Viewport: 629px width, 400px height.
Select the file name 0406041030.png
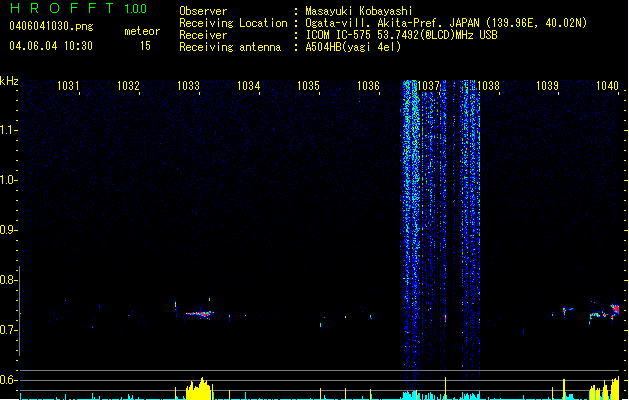tap(51, 26)
